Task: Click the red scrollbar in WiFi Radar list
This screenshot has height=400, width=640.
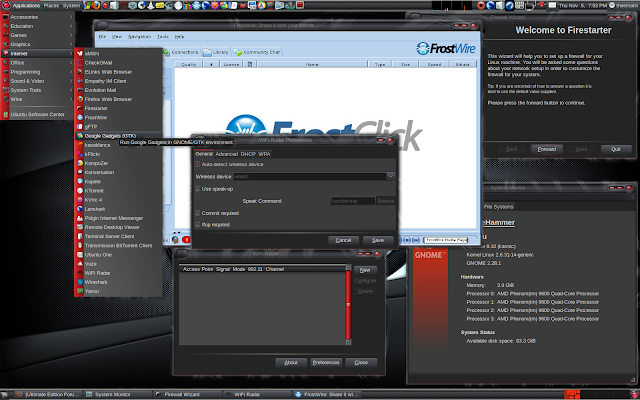Action: pos(348,304)
